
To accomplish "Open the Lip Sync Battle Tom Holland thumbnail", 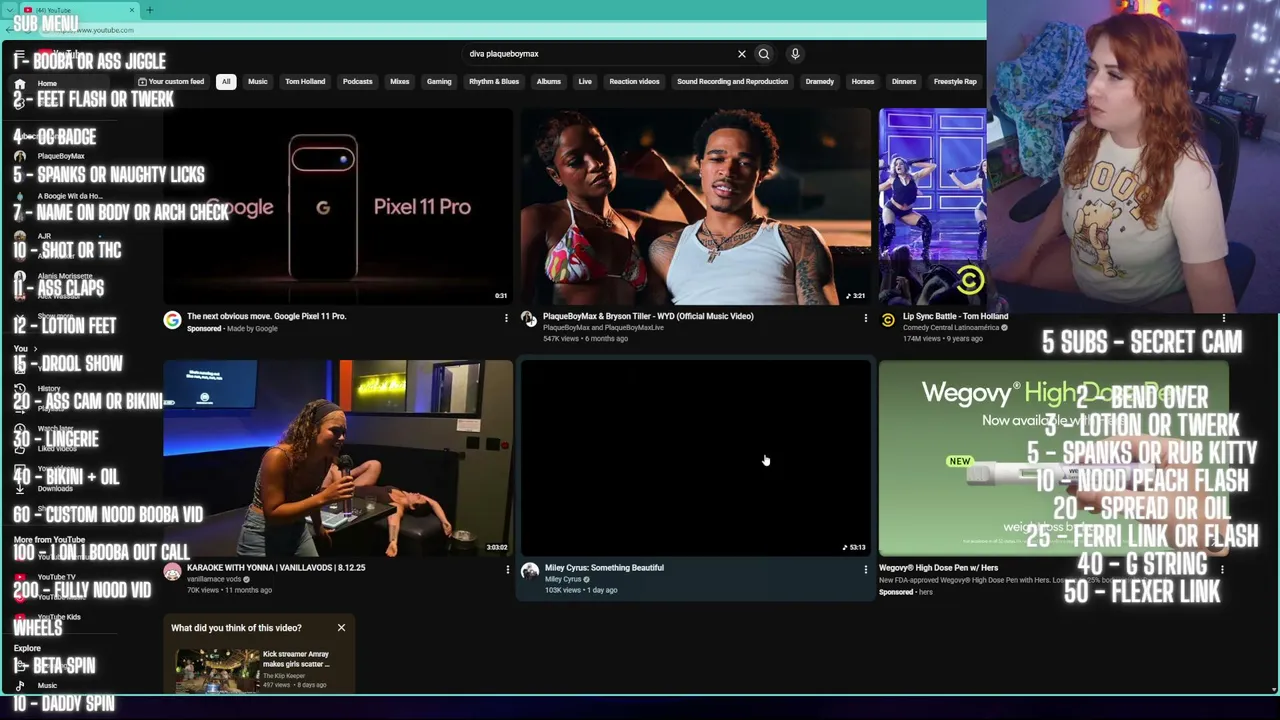I will 933,206.
